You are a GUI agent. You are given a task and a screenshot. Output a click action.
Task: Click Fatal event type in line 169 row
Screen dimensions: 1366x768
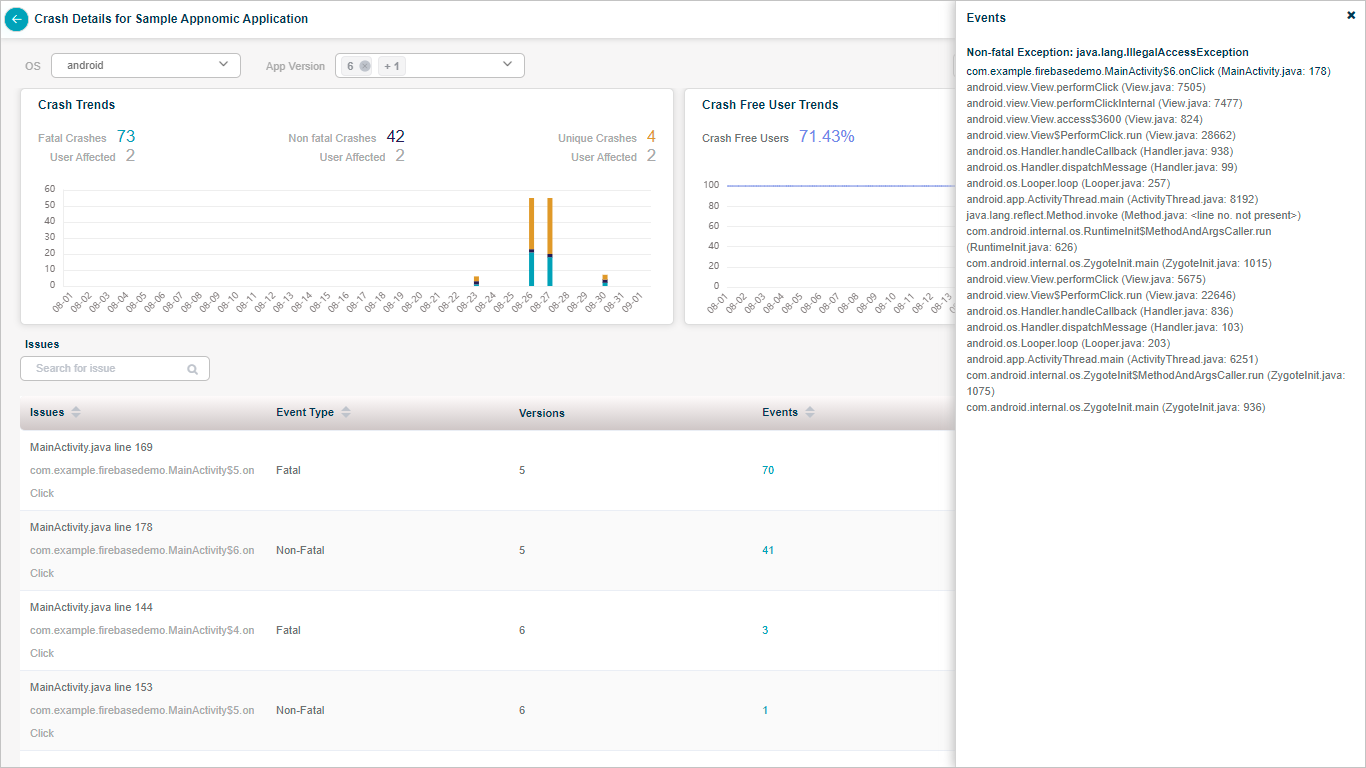pos(288,470)
